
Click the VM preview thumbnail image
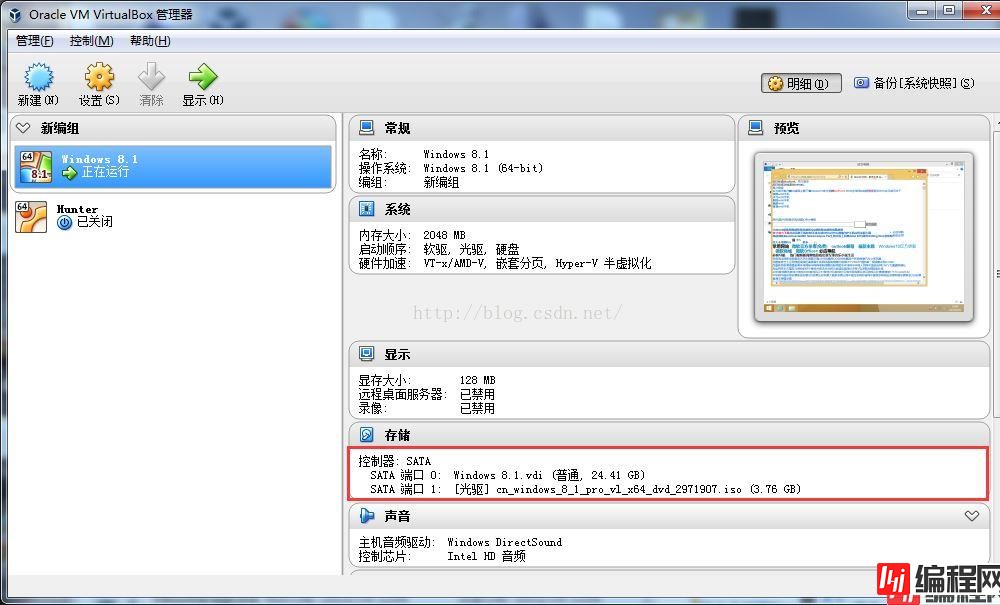pyautogui.click(x=861, y=238)
